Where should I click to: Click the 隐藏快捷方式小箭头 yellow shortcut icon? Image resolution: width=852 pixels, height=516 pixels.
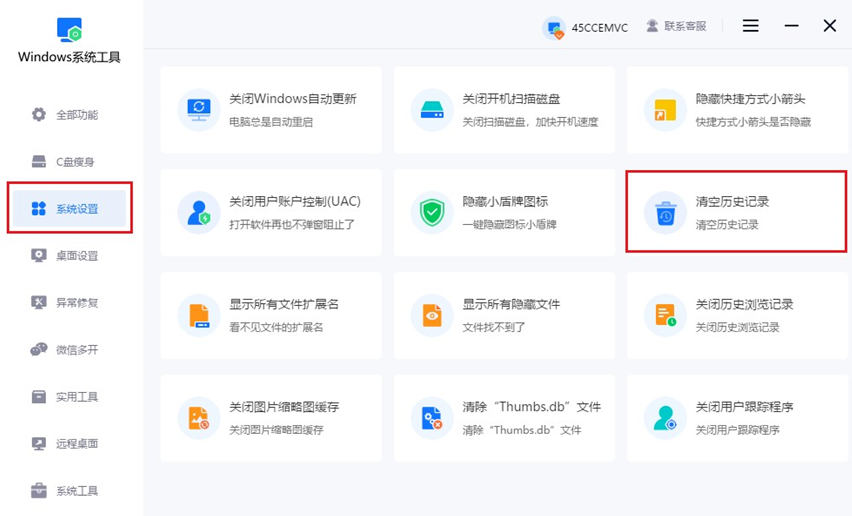pyautogui.click(x=665, y=110)
